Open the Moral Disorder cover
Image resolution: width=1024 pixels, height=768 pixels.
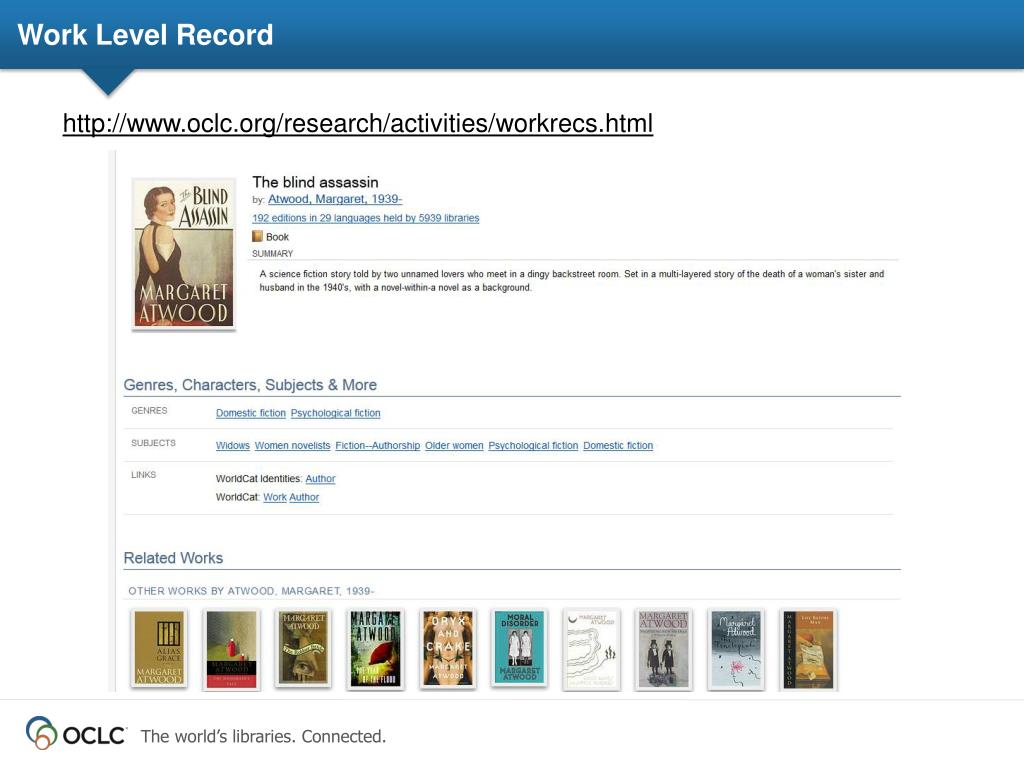tap(520, 648)
